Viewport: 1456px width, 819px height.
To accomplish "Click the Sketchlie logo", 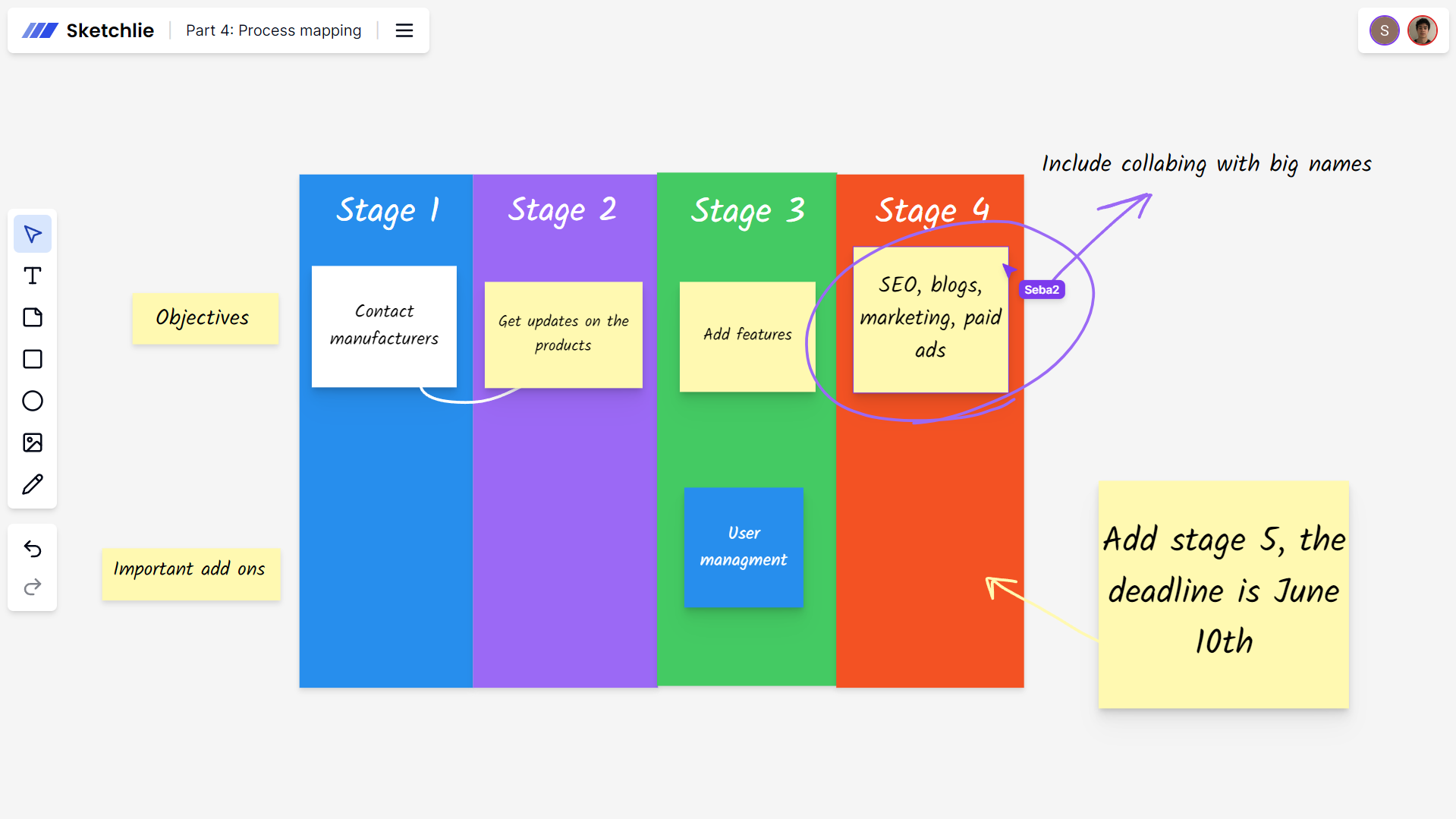I will click(88, 30).
